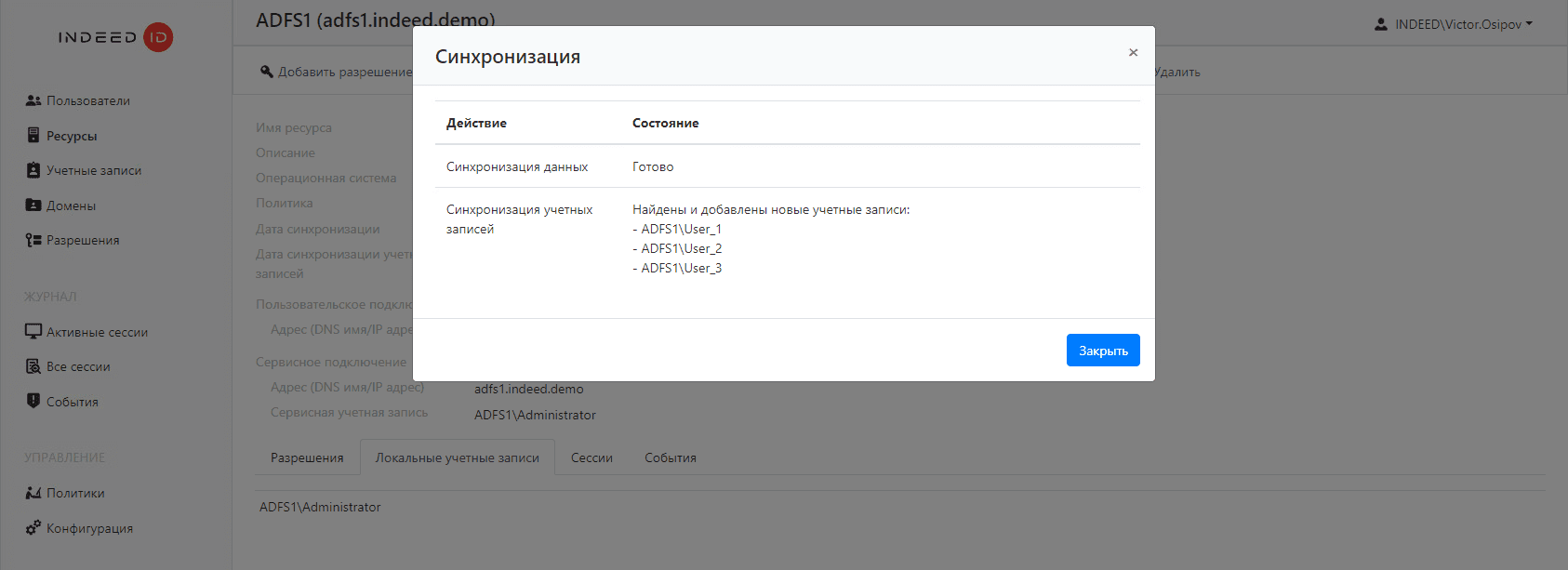
Task: Click the ADFS1\Administrator account entry
Action: (x=320, y=507)
